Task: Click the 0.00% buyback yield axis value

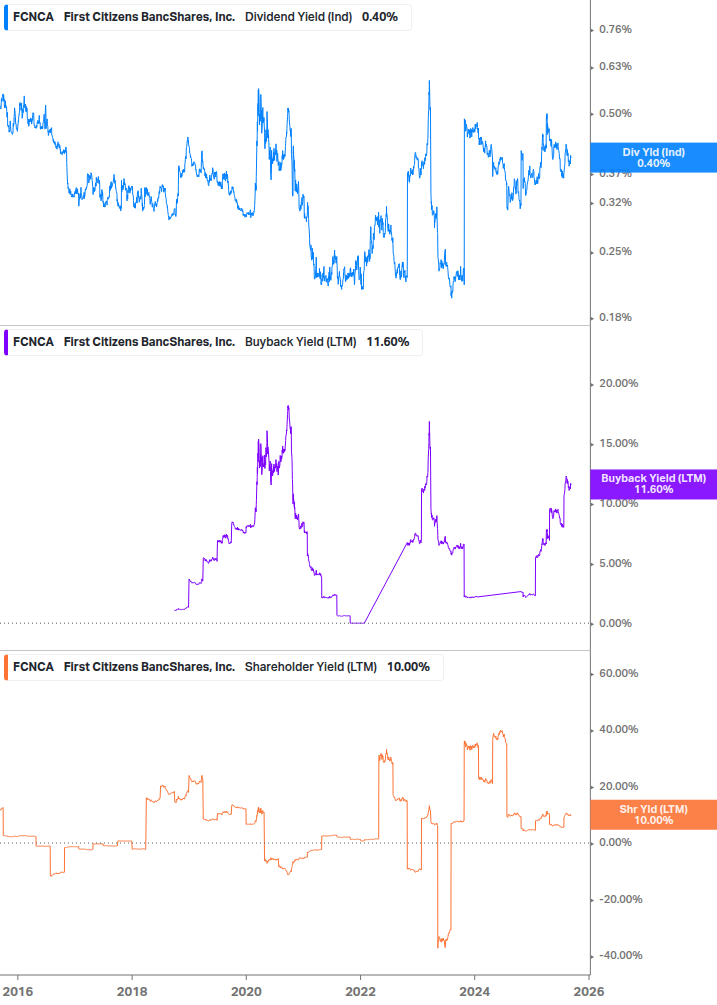Action: pos(615,623)
